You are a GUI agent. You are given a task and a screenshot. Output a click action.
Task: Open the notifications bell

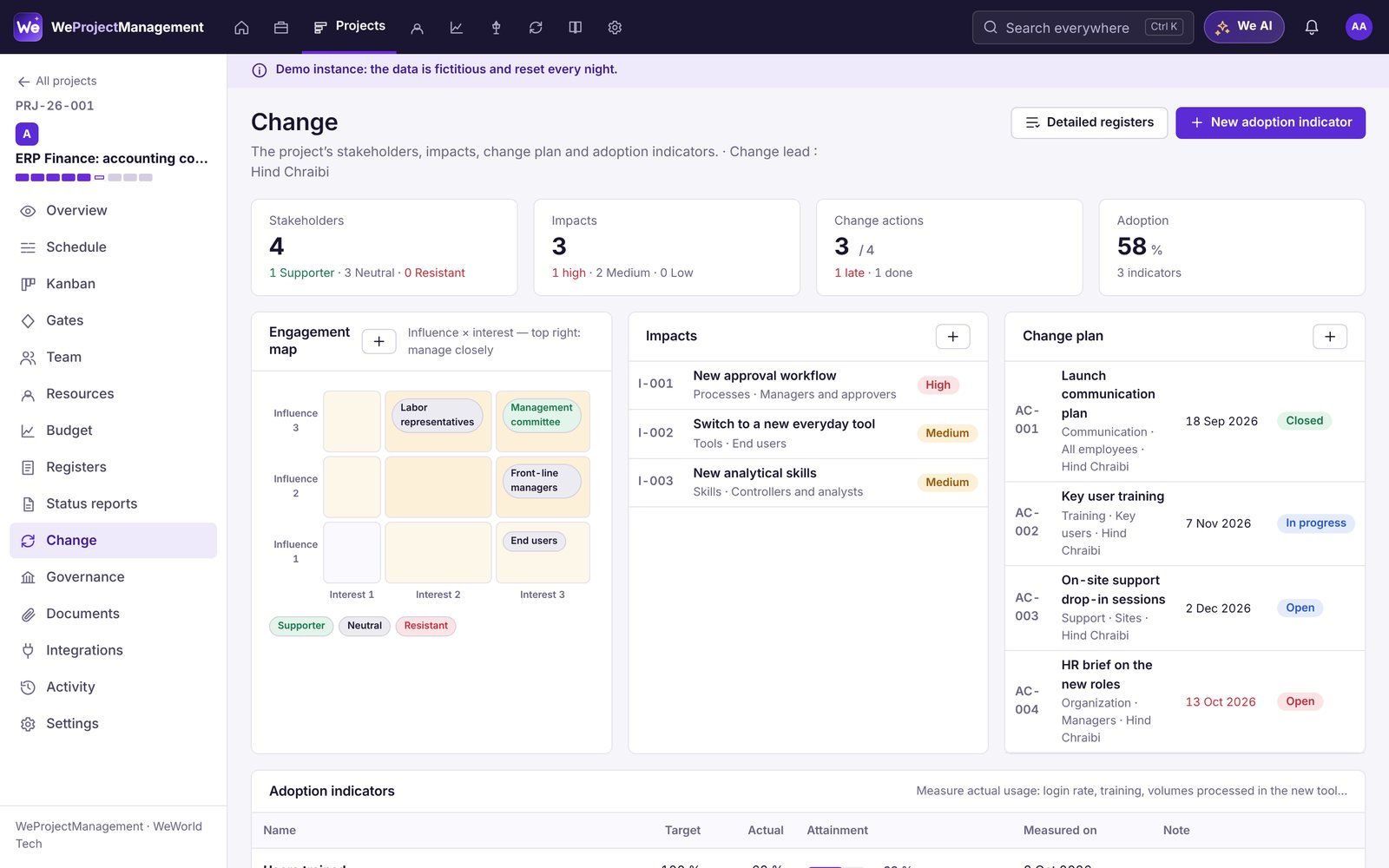(x=1312, y=27)
